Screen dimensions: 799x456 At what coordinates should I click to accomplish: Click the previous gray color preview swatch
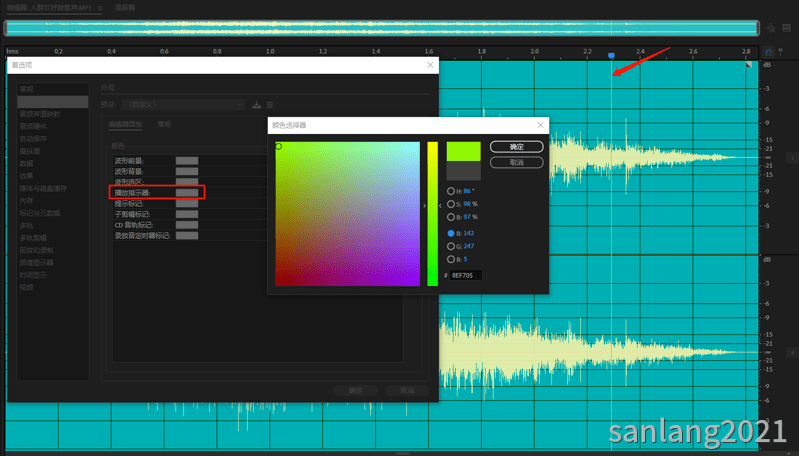point(464,171)
